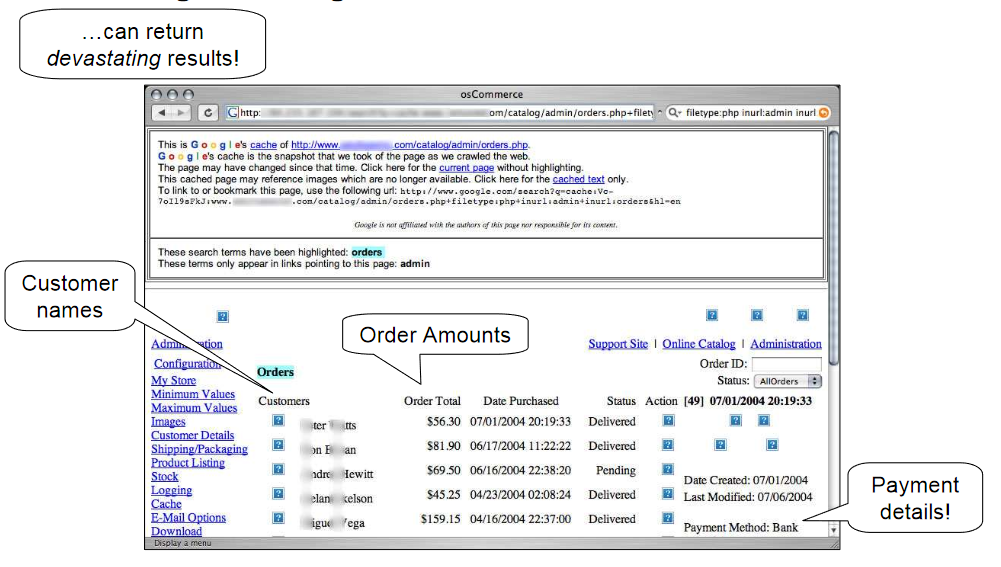
Task: Open the Online Catalog link
Action: [x=698, y=344]
